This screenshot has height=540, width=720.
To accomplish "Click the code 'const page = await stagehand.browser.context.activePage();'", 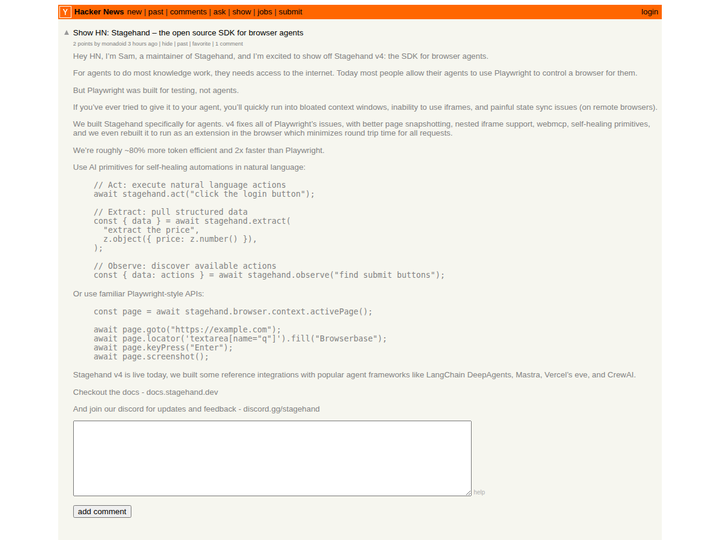I will tap(233, 312).
